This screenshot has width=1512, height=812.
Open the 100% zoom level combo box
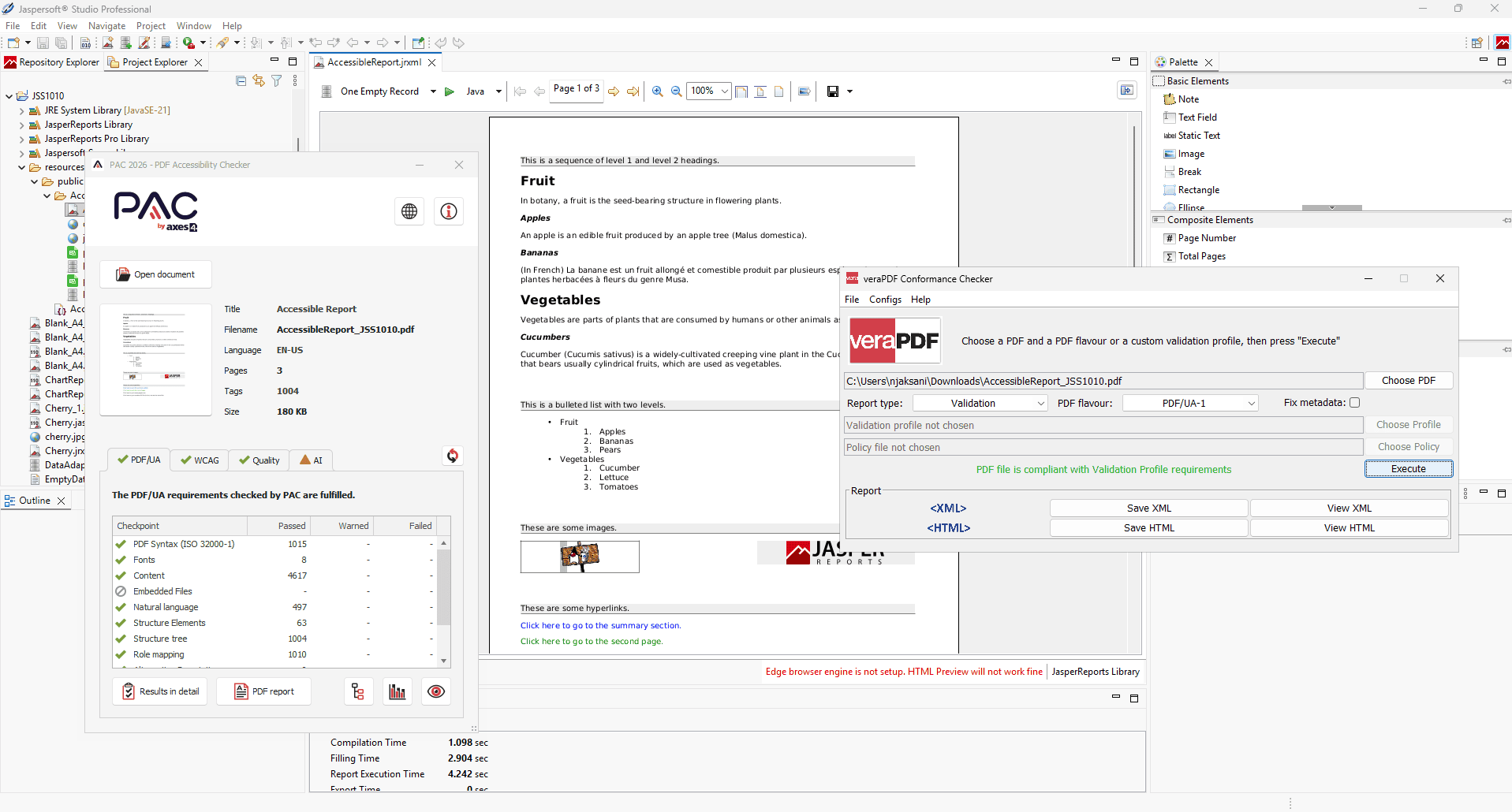[x=709, y=91]
